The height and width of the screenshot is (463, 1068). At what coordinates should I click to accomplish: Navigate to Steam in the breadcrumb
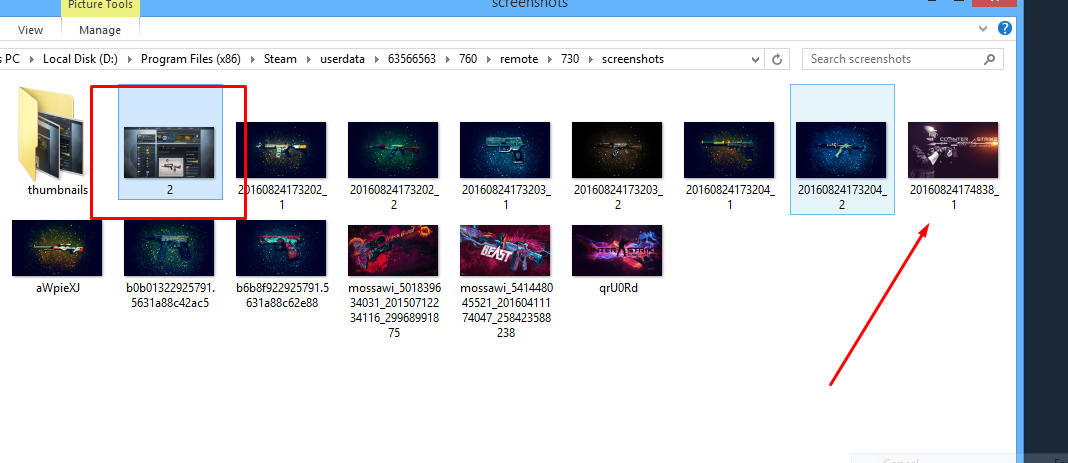tap(281, 59)
